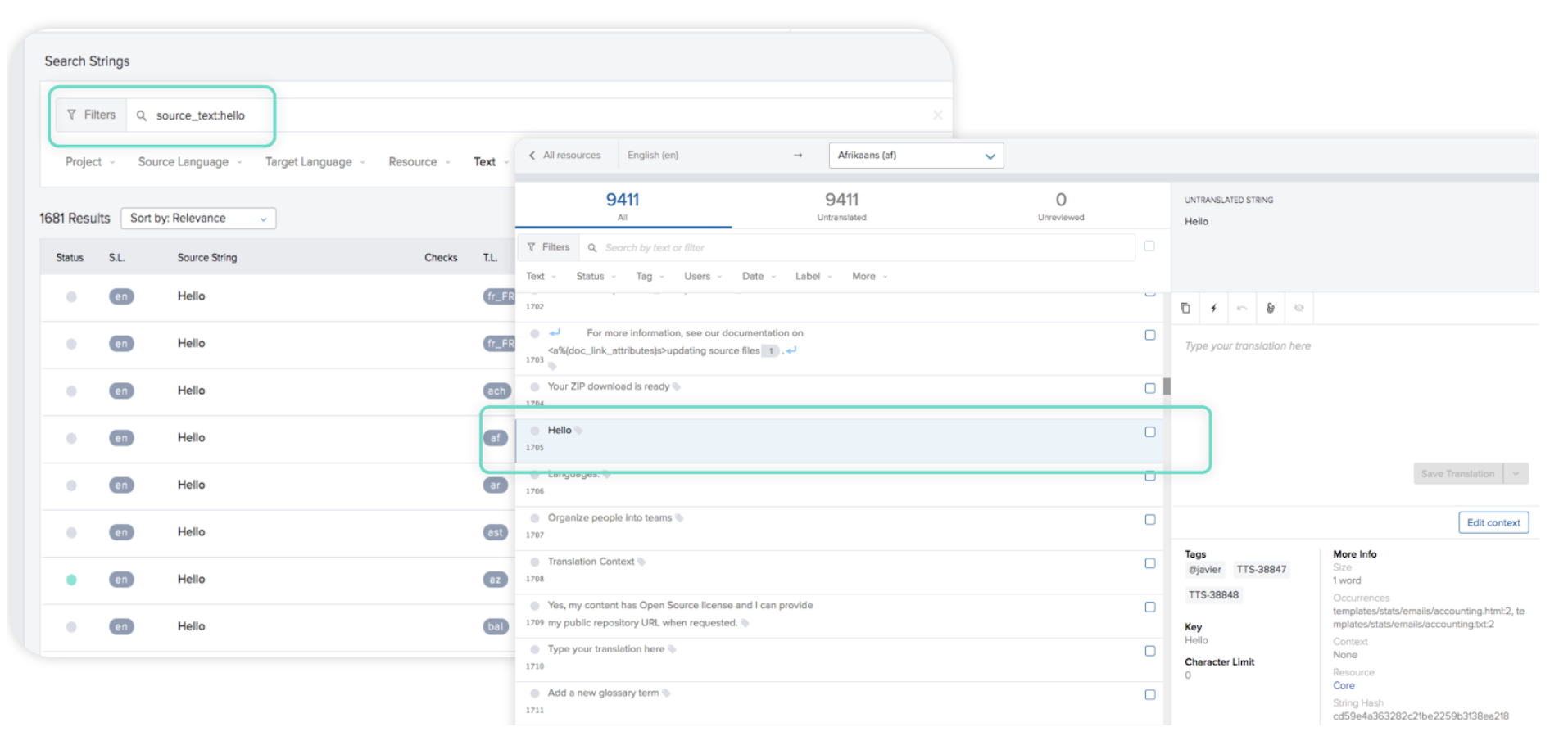Click the editor string list scrollbar thumb
The height and width of the screenshot is (745, 1568).
pyautogui.click(x=1167, y=386)
